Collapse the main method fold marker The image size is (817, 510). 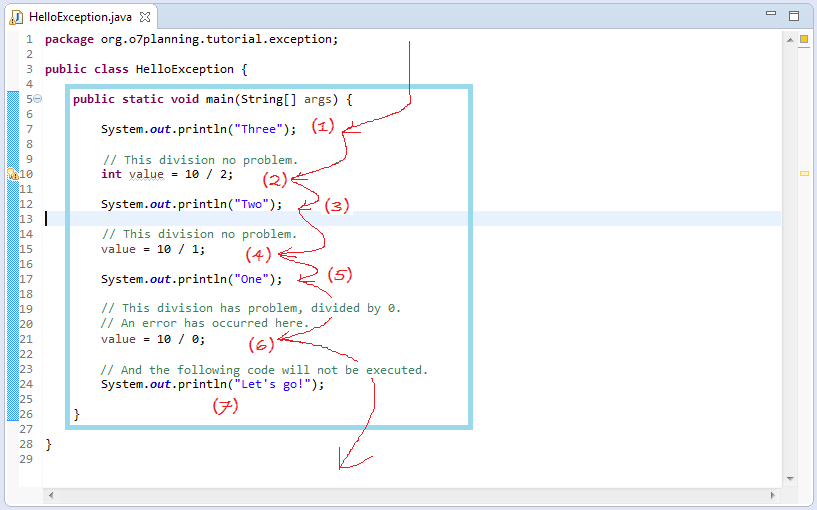click(x=38, y=98)
